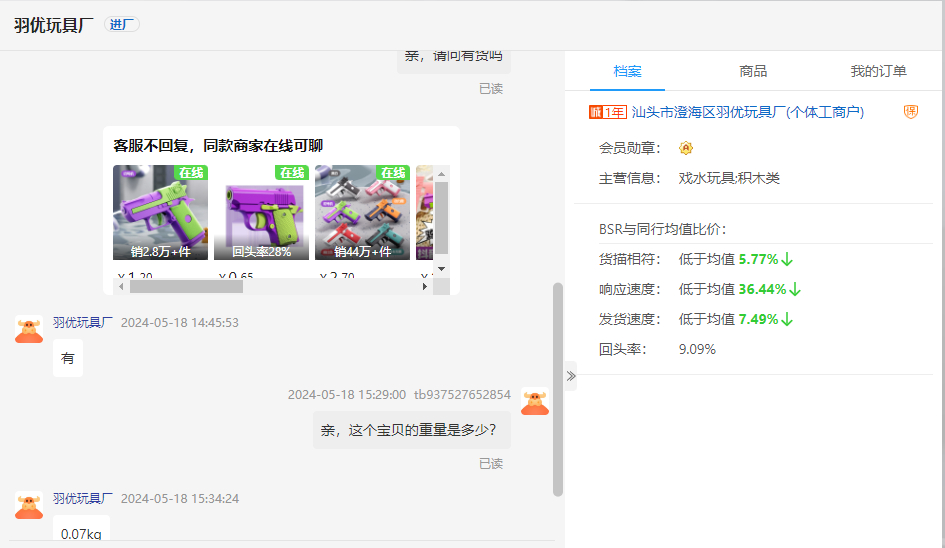Viewport: 945px width, 548px height.
Task: Open the purple-green pistol toy priced ¥1.20
Action: (160, 212)
